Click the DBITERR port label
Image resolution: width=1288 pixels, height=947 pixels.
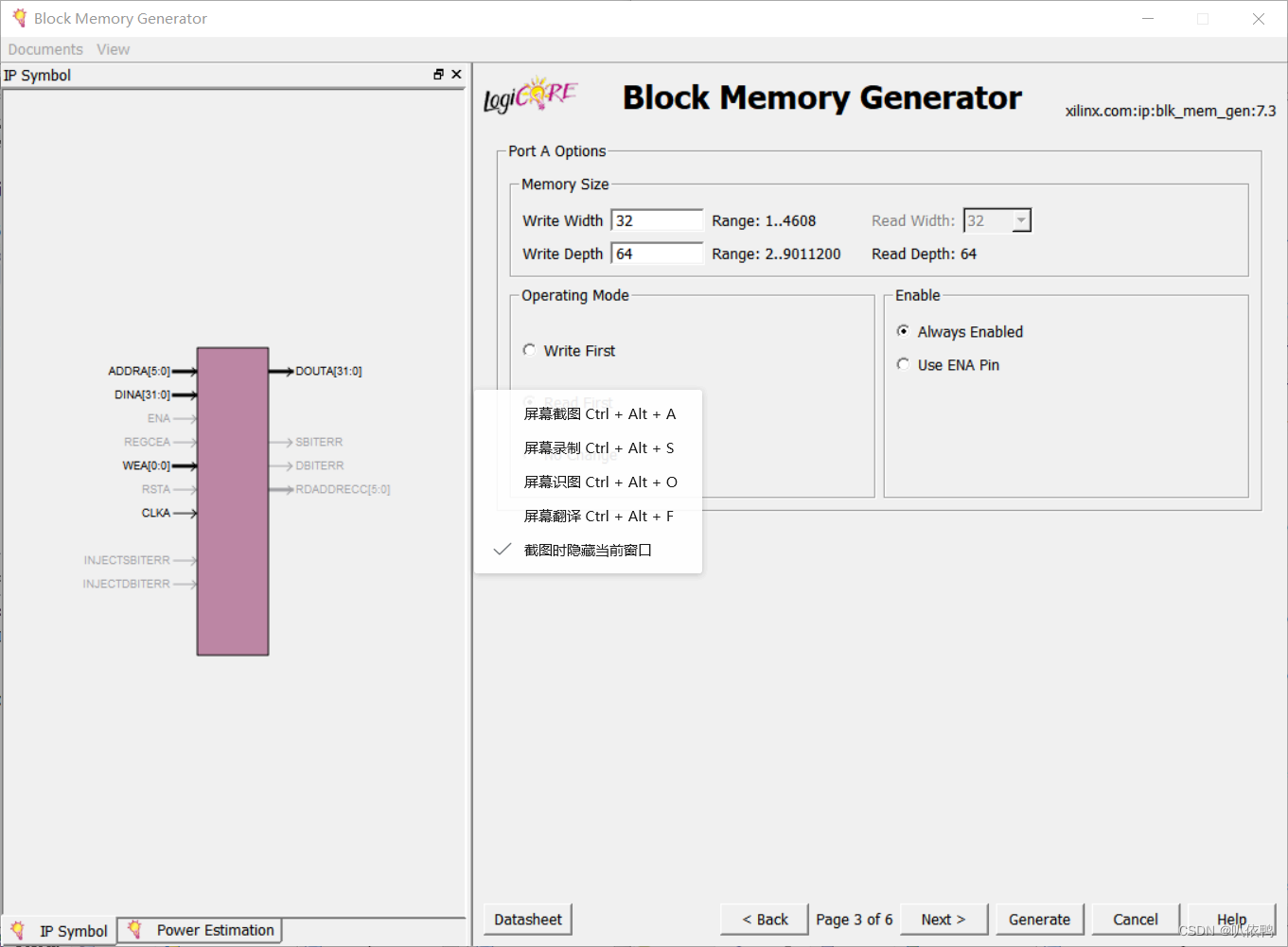320,465
